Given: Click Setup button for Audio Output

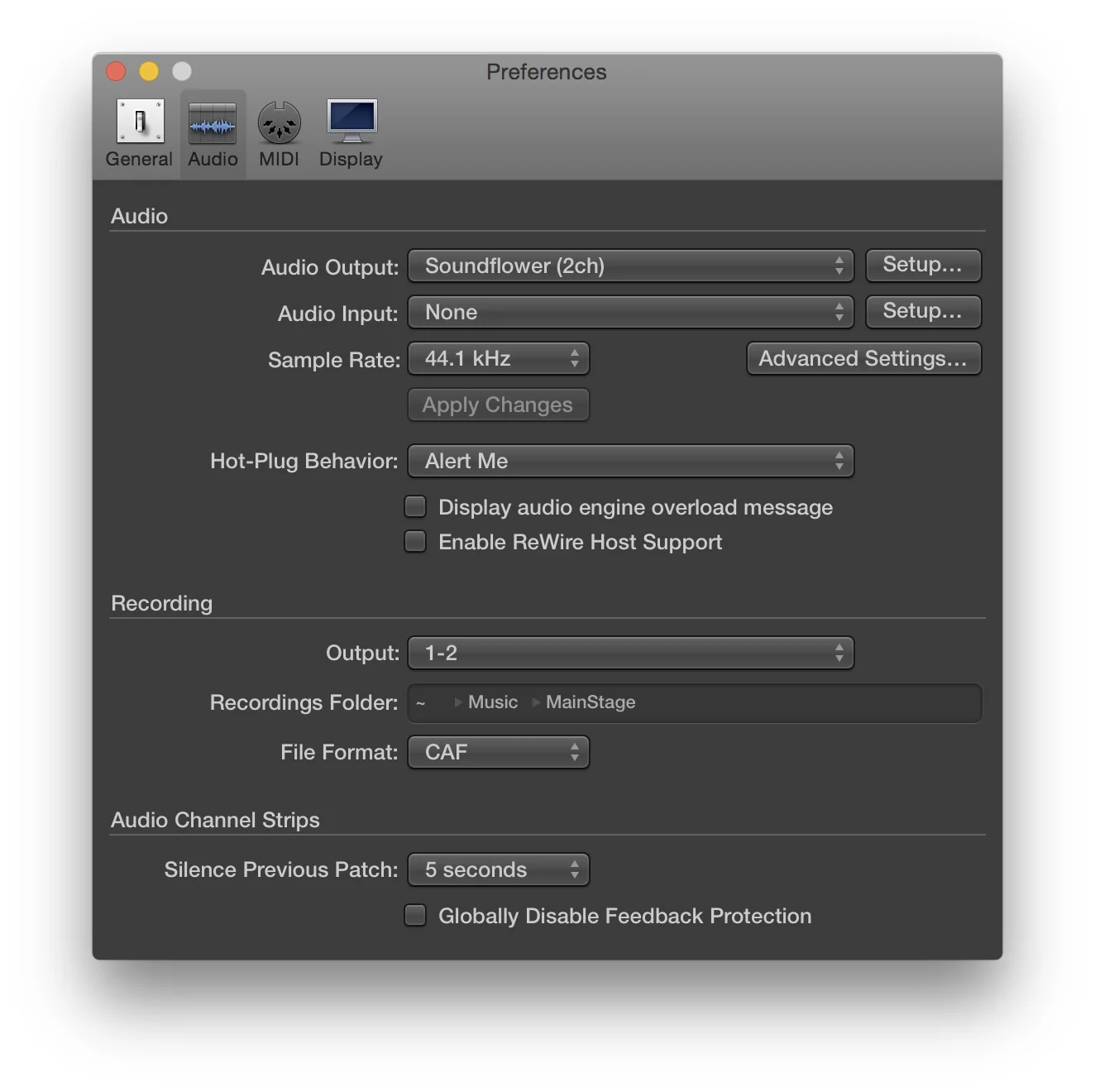Looking at the screenshot, I should click(923, 266).
